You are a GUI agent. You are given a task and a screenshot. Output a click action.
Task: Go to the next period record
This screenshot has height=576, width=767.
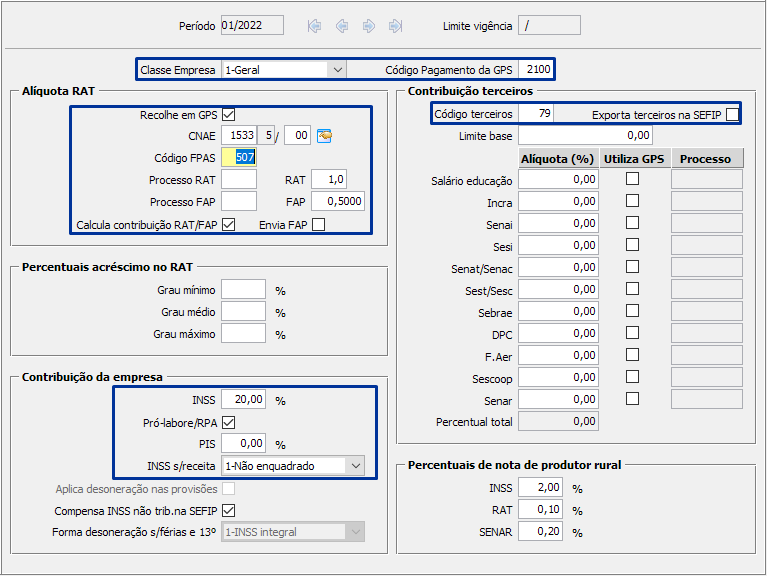click(x=369, y=26)
